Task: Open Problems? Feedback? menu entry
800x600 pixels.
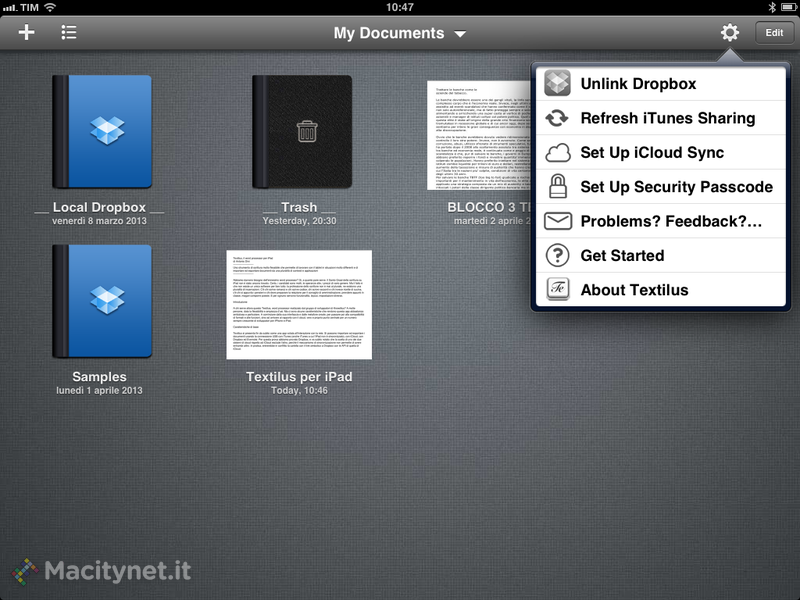Action: tap(660, 221)
